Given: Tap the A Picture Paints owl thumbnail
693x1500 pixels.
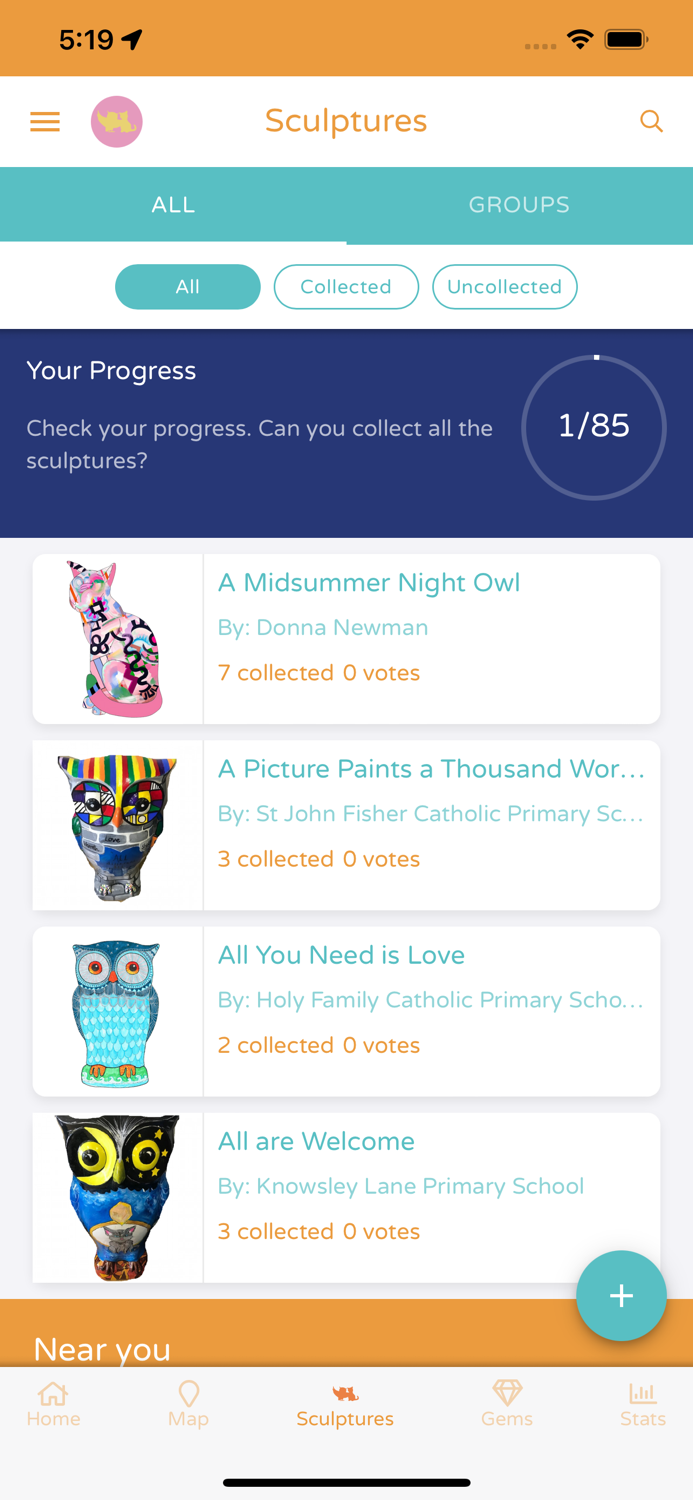Looking at the screenshot, I should click(x=118, y=825).
